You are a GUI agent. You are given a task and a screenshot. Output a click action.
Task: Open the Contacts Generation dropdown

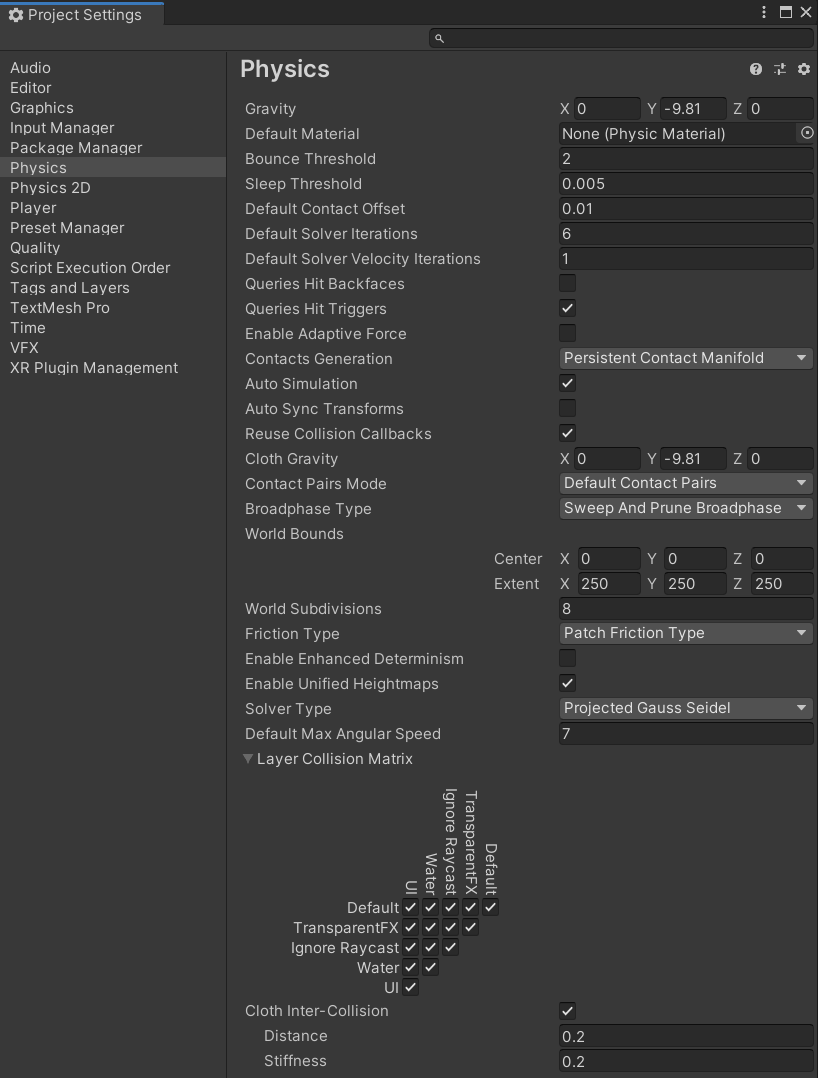(686, 358)
